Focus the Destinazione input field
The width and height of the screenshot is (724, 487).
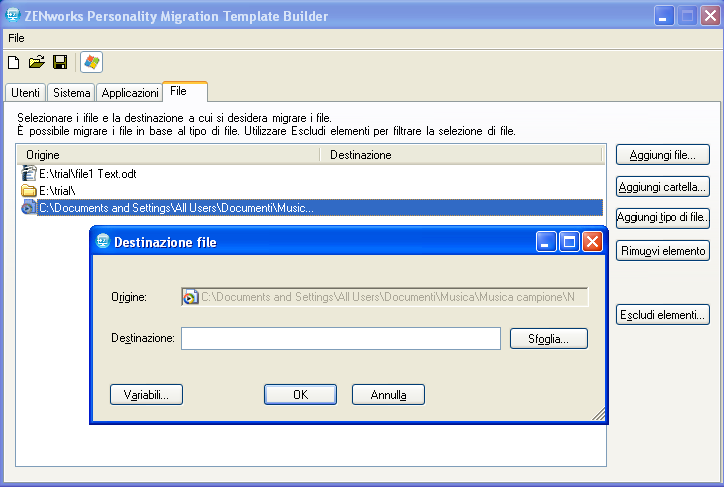point(341,338)
